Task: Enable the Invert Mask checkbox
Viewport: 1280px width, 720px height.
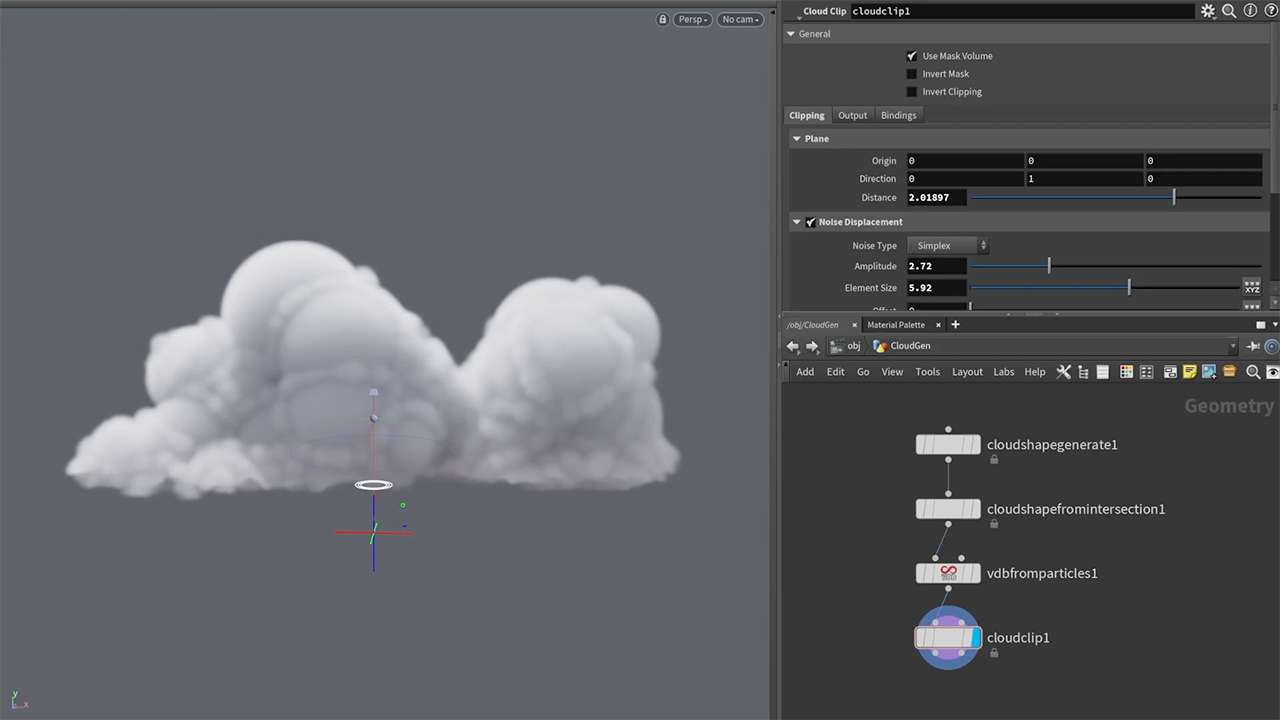Action: [912, 74]
